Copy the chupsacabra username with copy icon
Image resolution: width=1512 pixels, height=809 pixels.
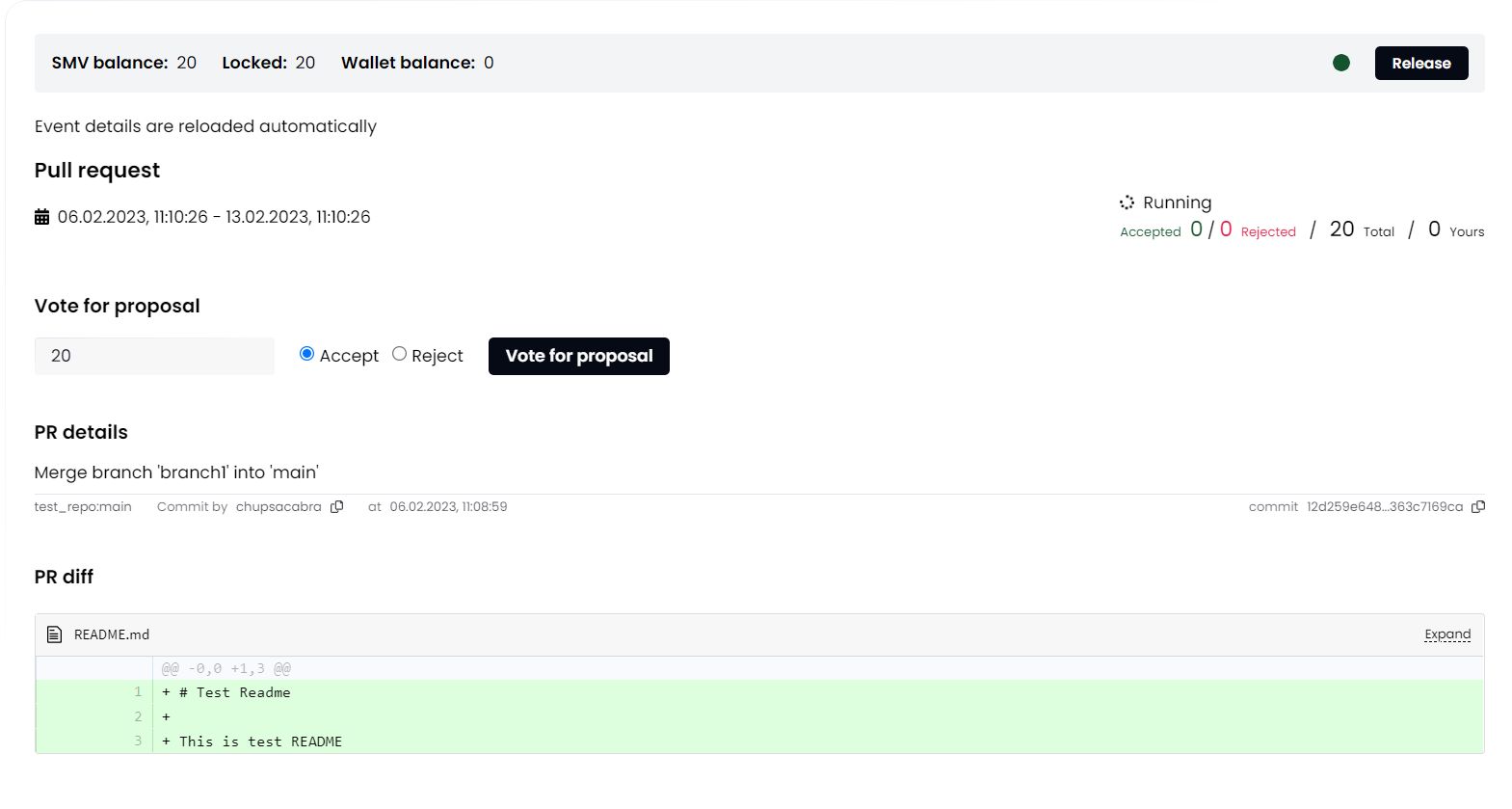click(336, 507)
